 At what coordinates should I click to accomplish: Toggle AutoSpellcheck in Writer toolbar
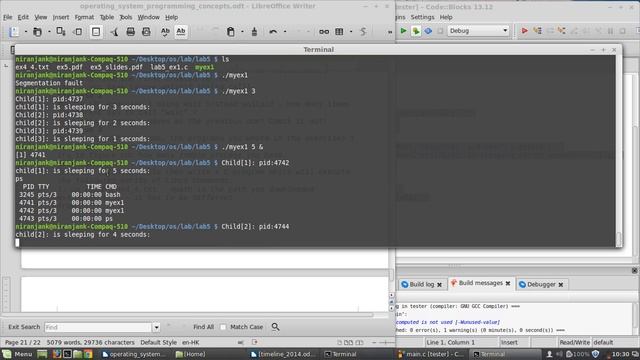(181, 31)
